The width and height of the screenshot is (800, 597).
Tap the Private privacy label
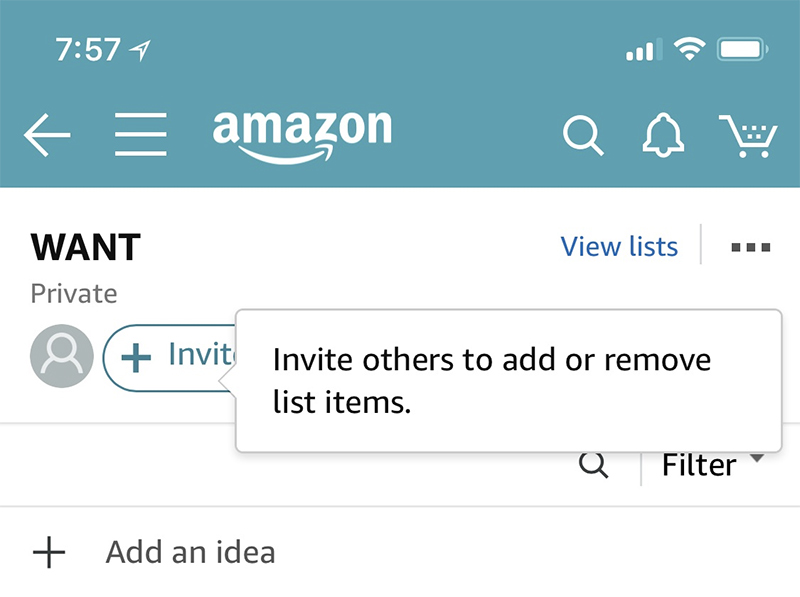pyautogui.click(x=74, y=294)
